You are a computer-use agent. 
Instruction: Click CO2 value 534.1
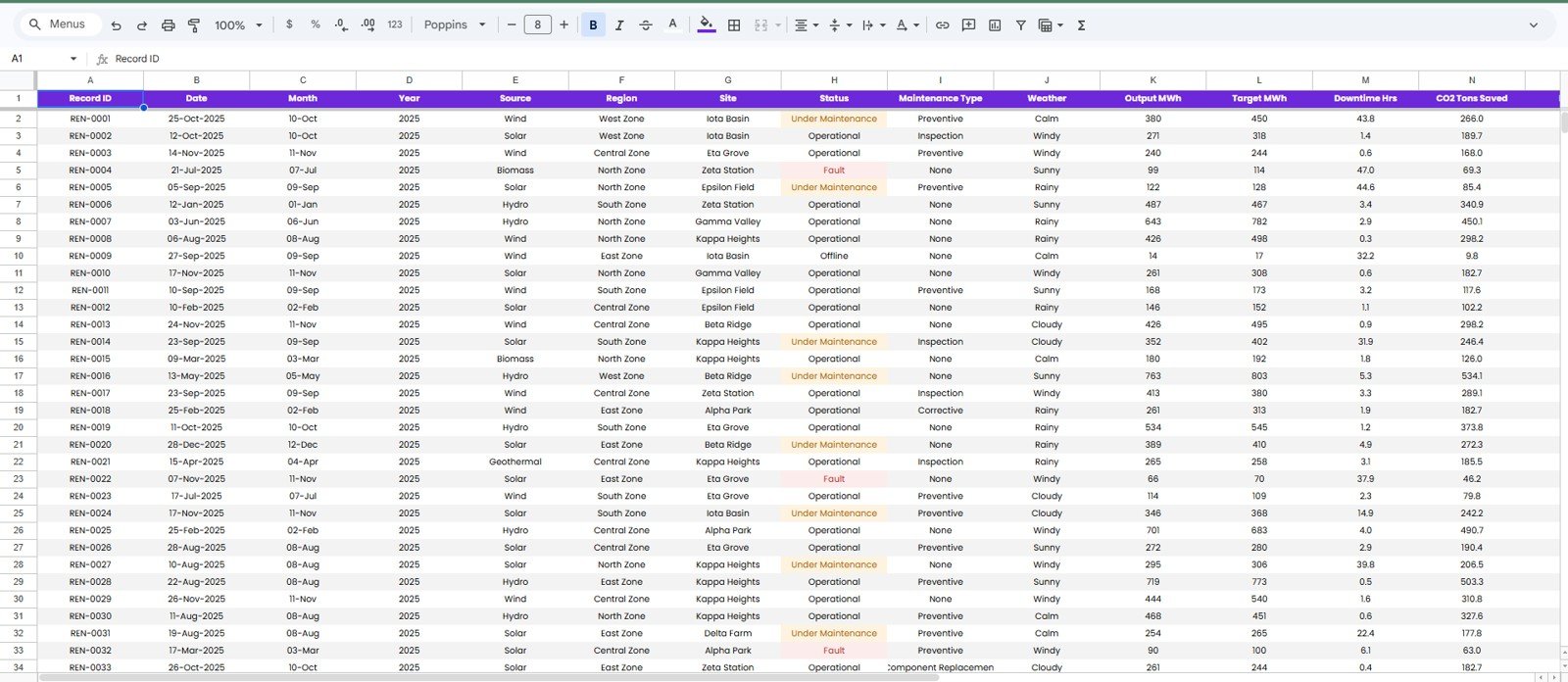[x=1472, y=376]
